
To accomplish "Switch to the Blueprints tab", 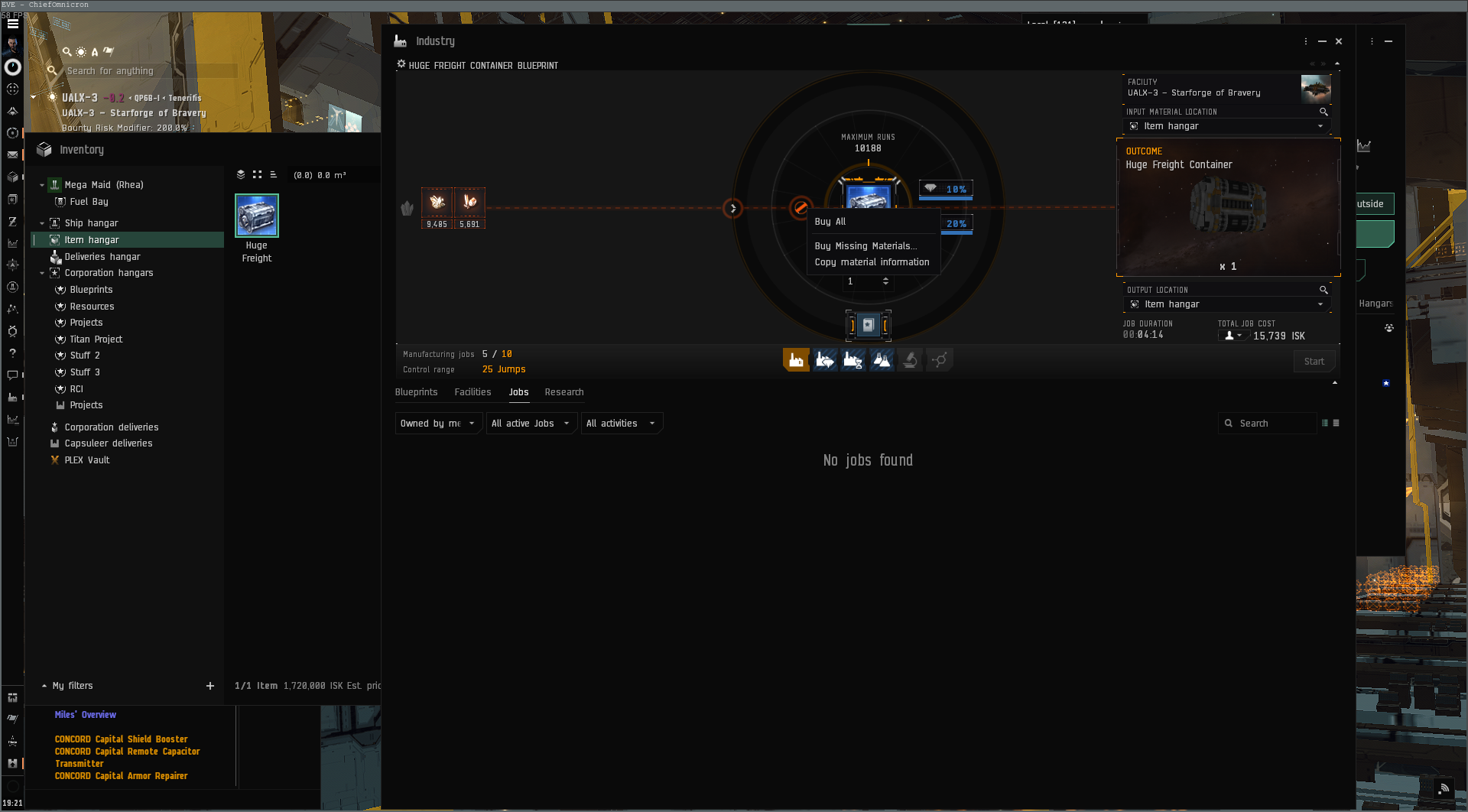I will tap(416, 392).
